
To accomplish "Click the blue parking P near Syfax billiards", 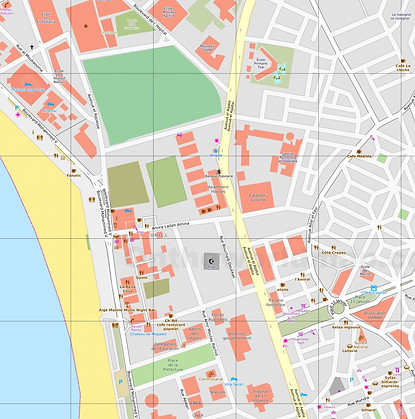I will click(352, 380).
